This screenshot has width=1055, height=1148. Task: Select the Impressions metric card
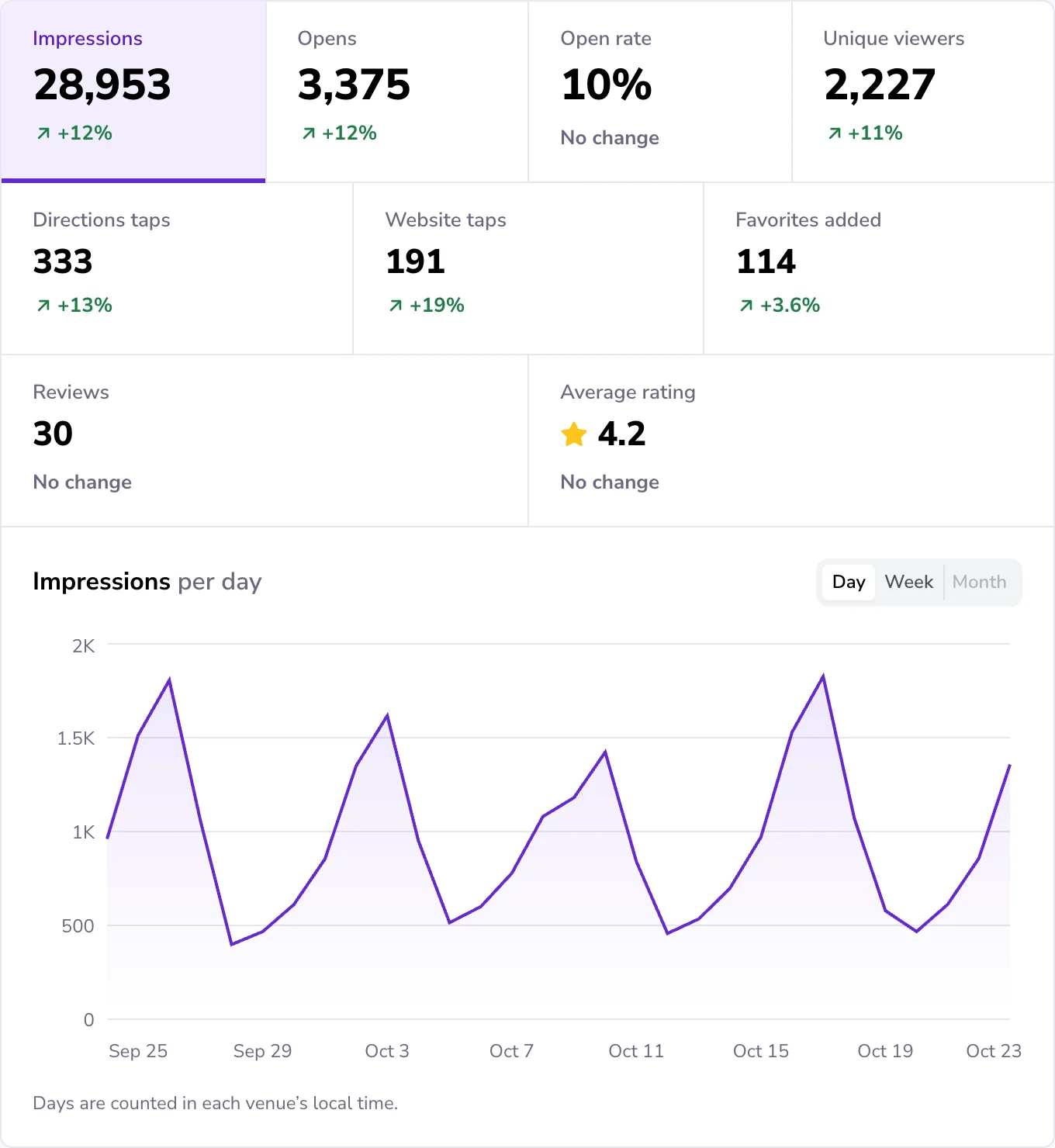(133, 92)
